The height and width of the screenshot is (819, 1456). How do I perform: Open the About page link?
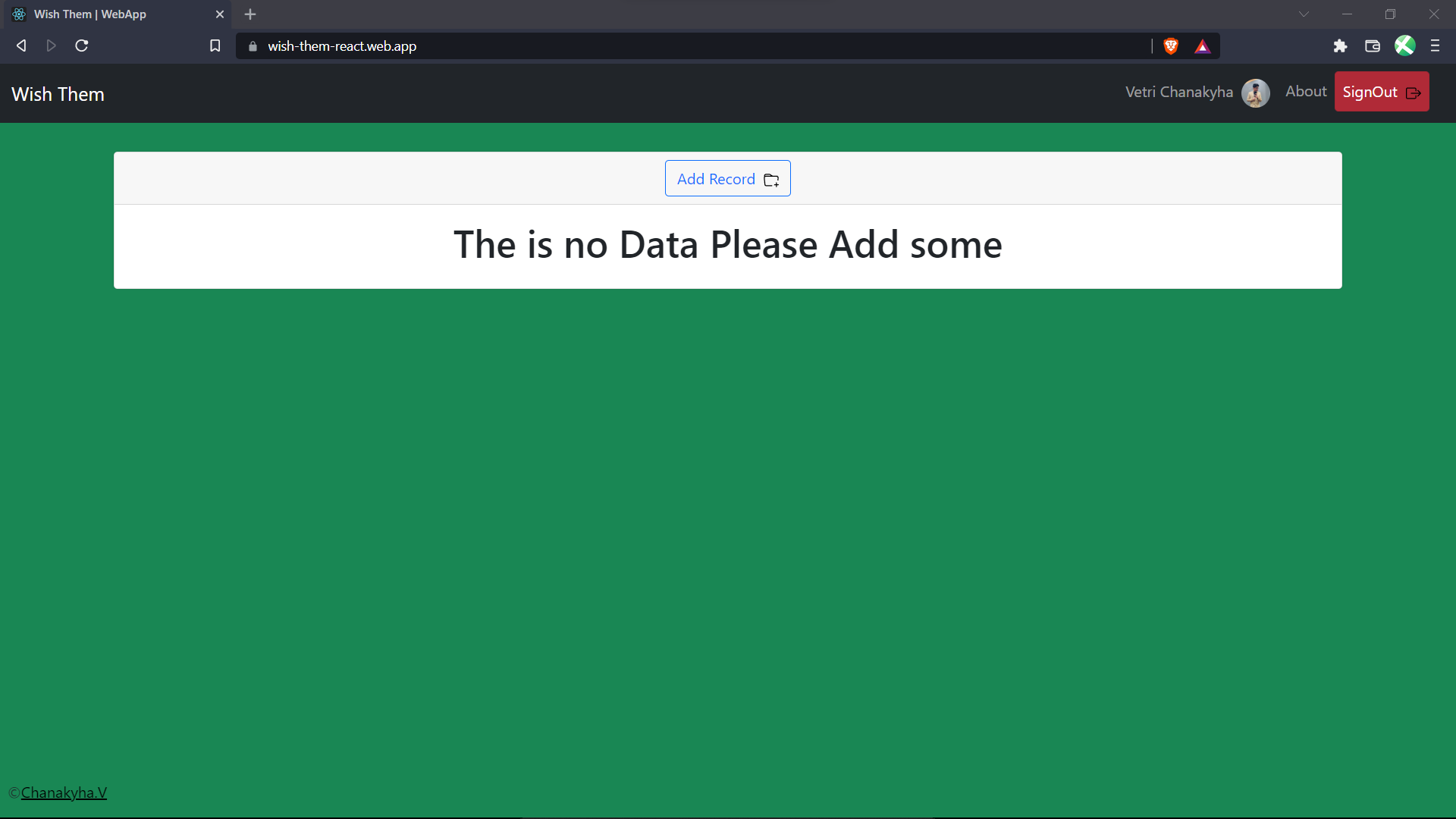point(1306,91)
